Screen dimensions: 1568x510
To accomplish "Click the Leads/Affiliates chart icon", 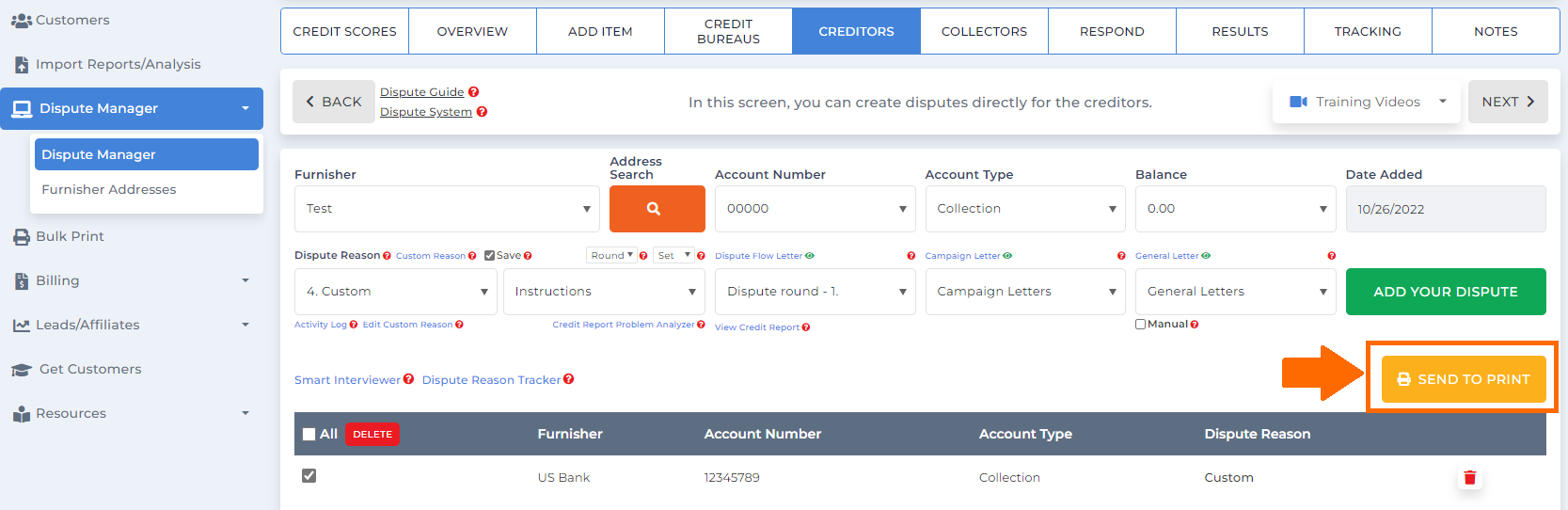I will pos(22,326).
